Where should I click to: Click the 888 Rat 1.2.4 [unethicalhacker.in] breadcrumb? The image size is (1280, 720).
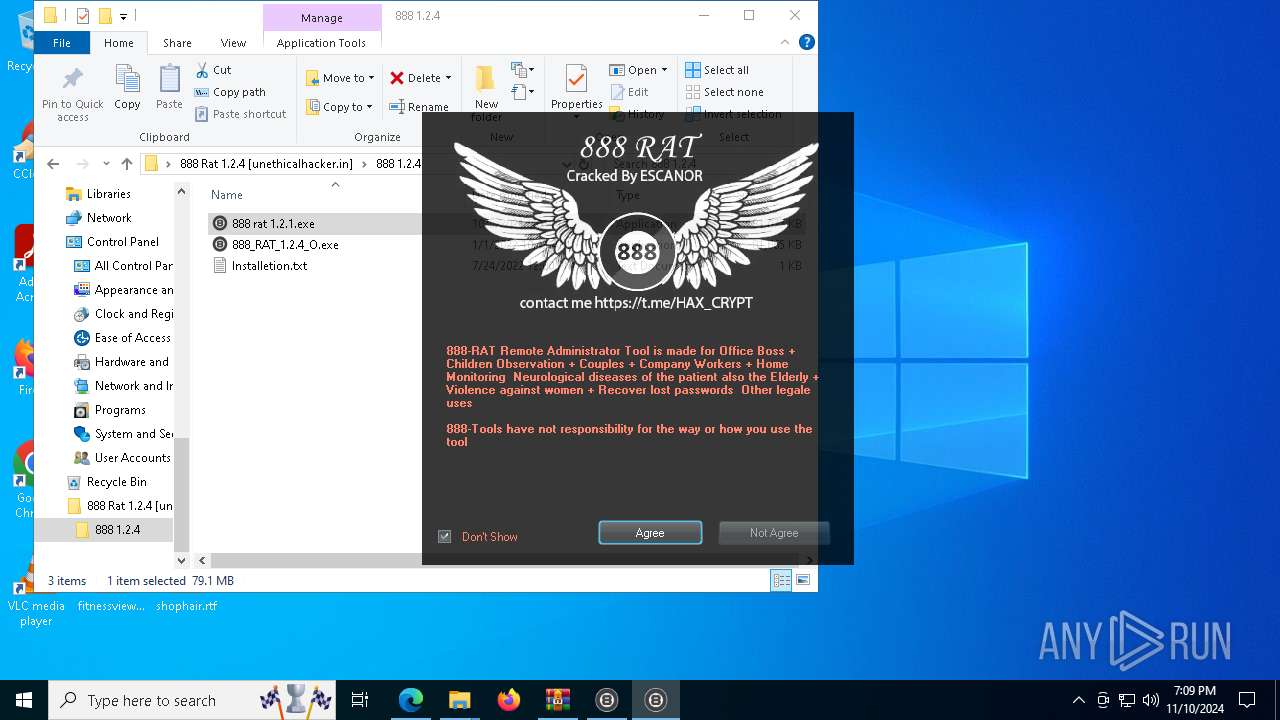266,164
